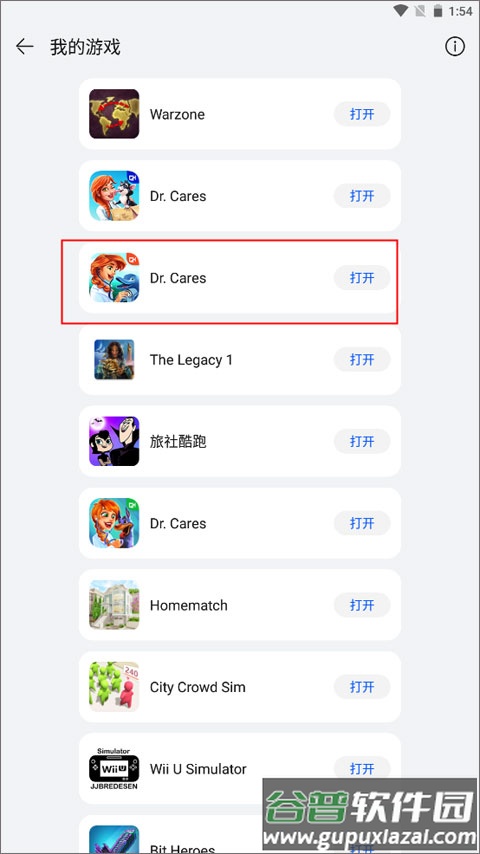Tap The Legacy 1 game icon
The width and height of the screenshot is (480, 854).
point(114,359)
